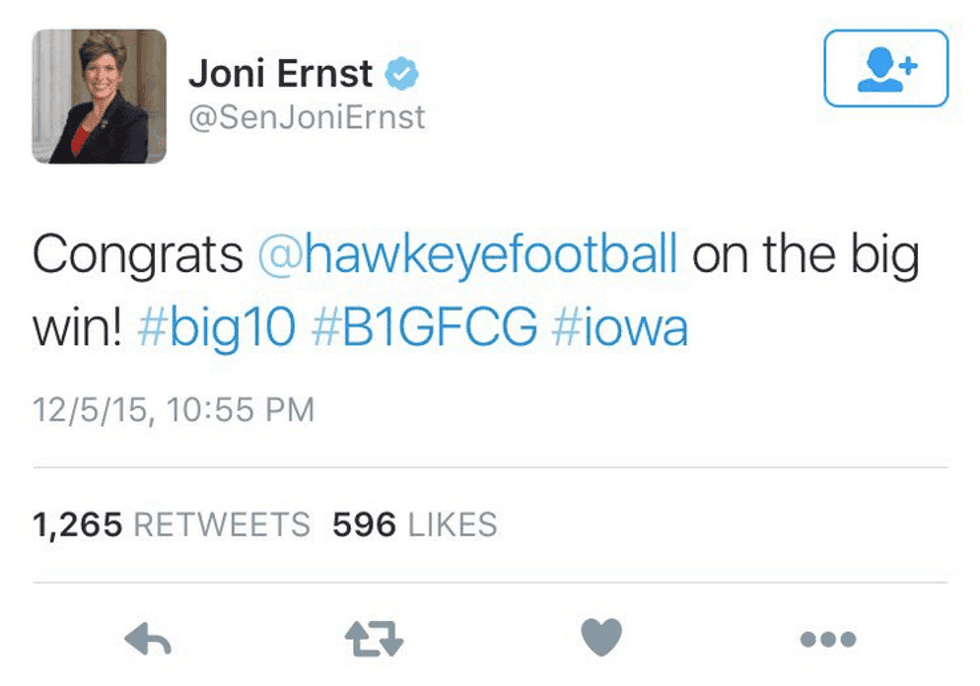Click the word Congrats in the tweet

(138, 255)
